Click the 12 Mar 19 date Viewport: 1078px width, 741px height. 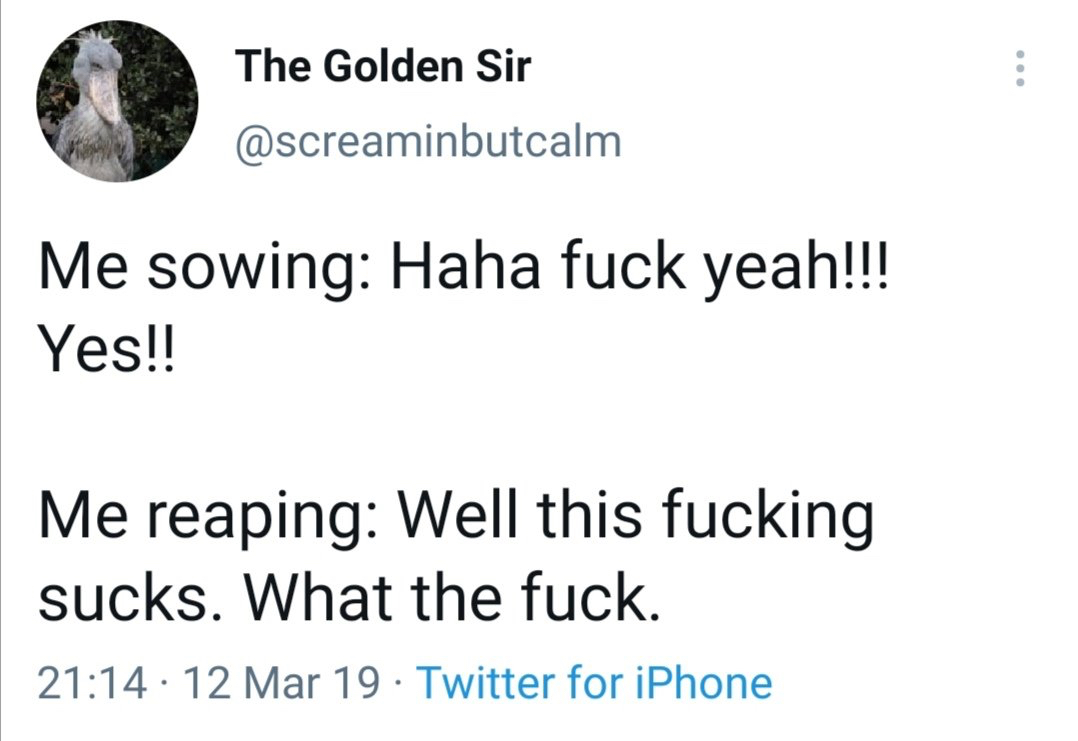point(283,684)
